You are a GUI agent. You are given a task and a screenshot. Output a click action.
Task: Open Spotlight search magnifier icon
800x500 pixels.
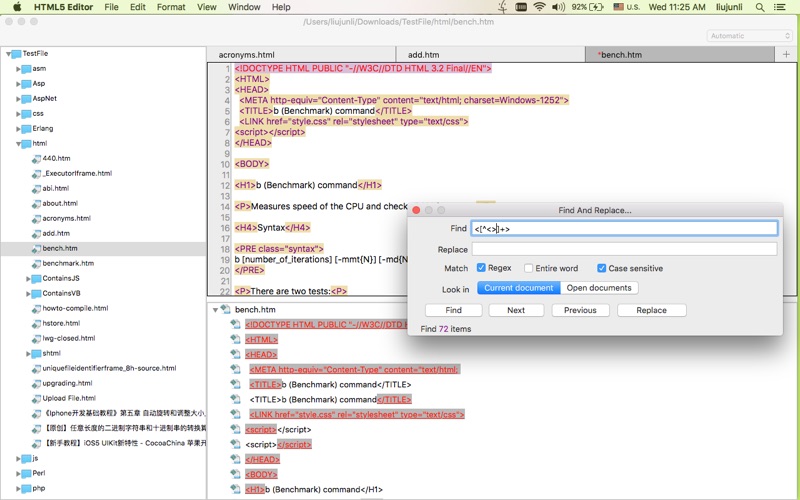(x=760, y=7)
